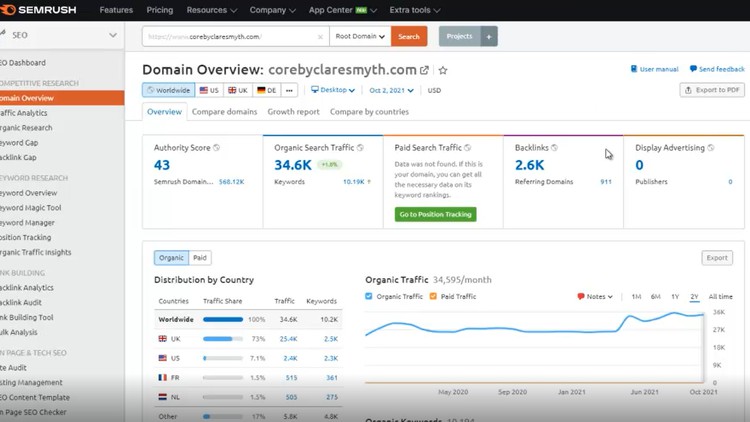This screenshot has height=422, width=750.
Task: Click the Semrush logo
Action: click(38, 10)
